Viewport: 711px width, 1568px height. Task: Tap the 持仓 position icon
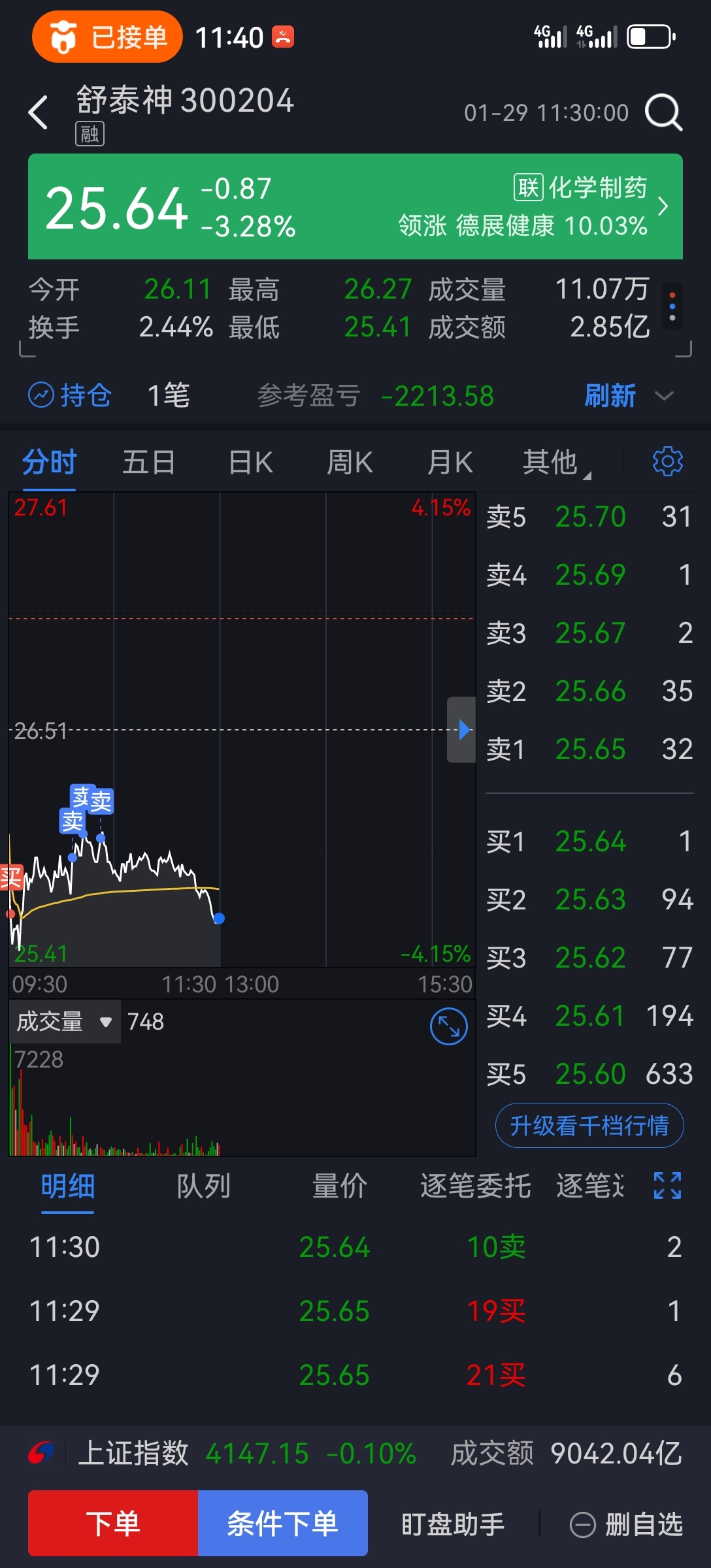tap(41, 395)
